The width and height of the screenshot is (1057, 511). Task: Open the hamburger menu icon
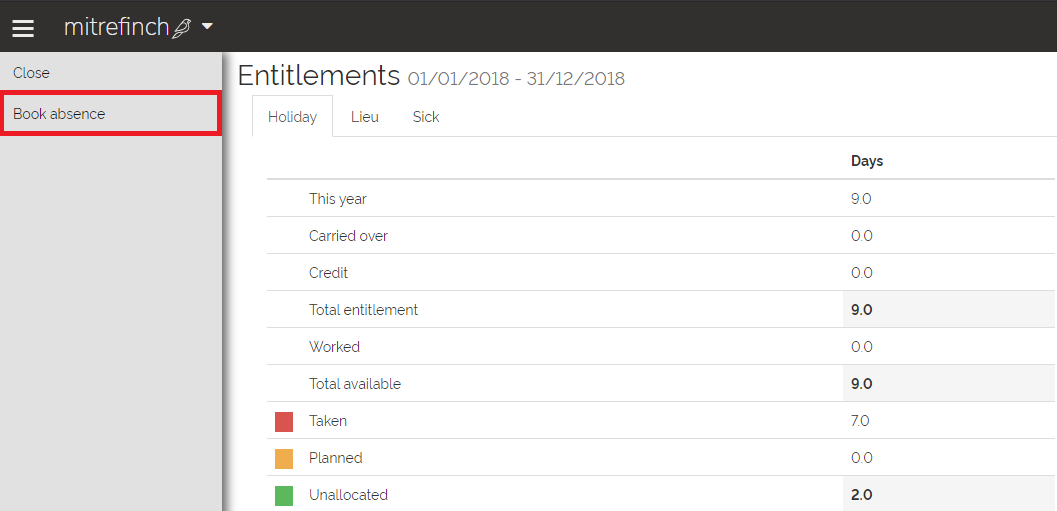22,28
